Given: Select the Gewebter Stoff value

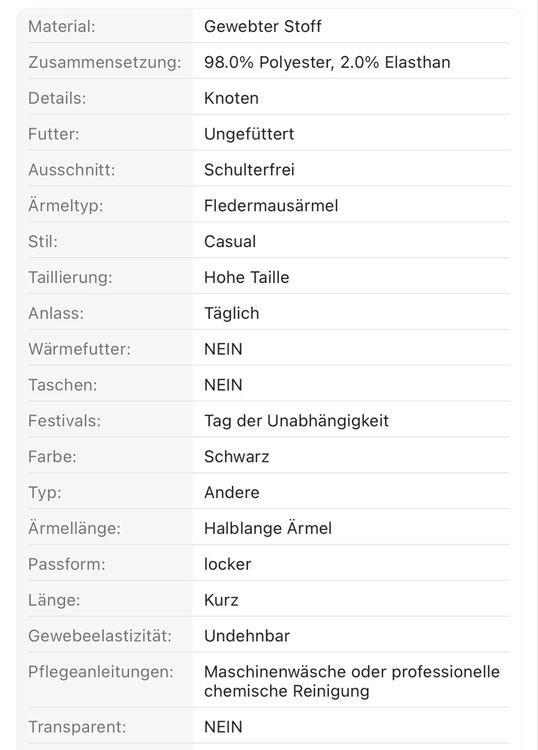Looking at the screenshot, I should 263,26.
